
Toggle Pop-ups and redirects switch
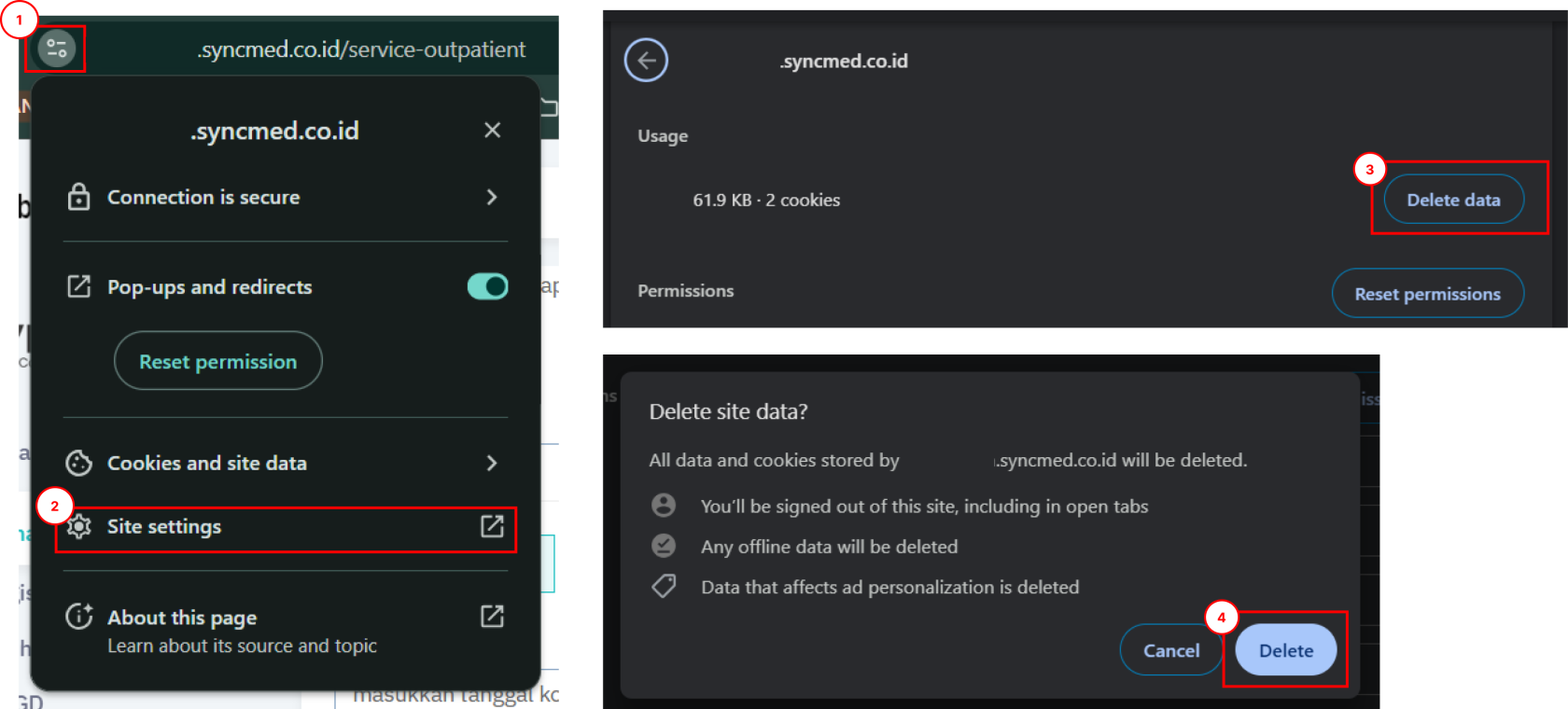coord(487,286)
